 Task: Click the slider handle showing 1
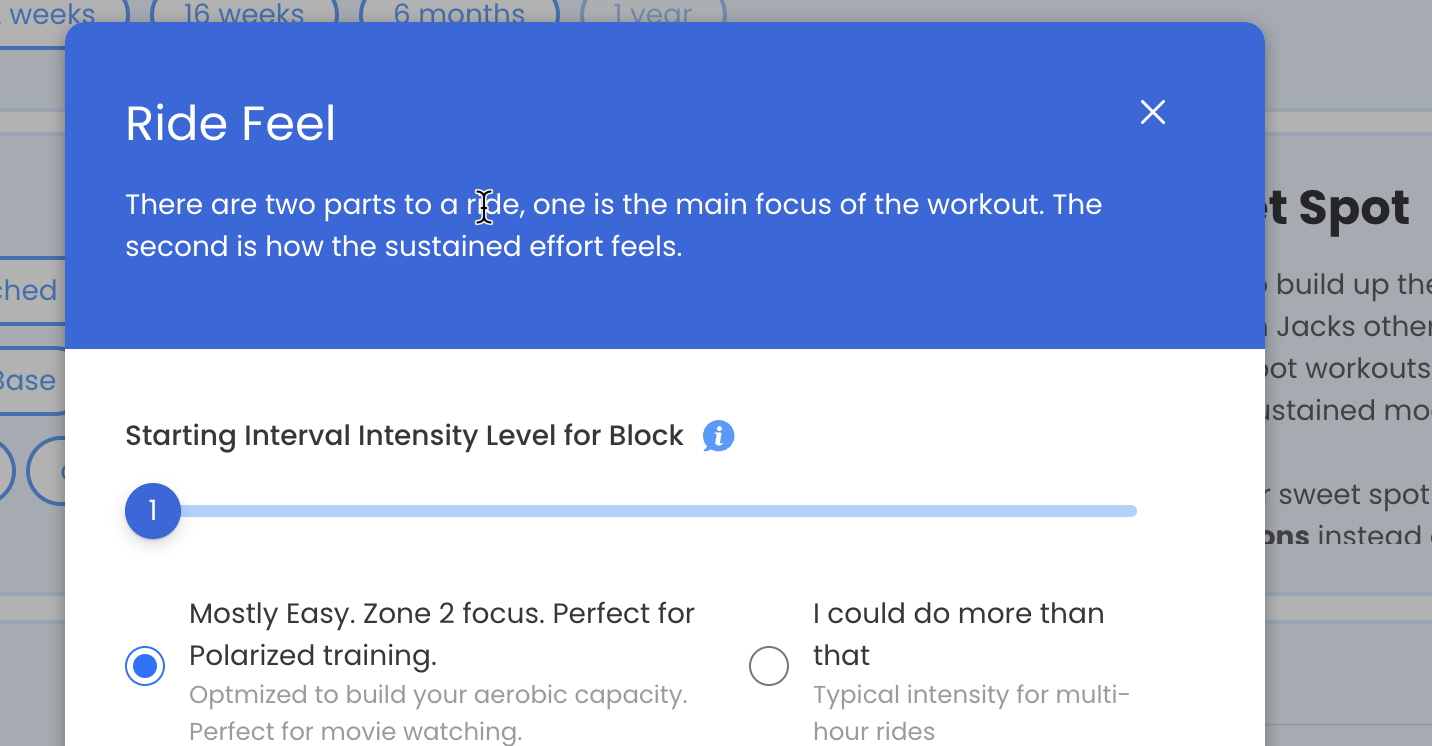tap(153, 511)
